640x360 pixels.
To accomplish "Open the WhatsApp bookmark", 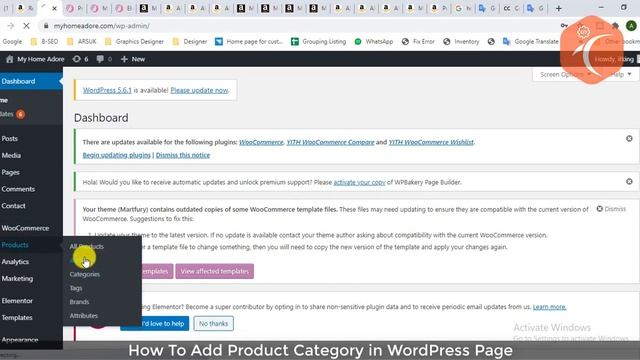I will [374, 42].
